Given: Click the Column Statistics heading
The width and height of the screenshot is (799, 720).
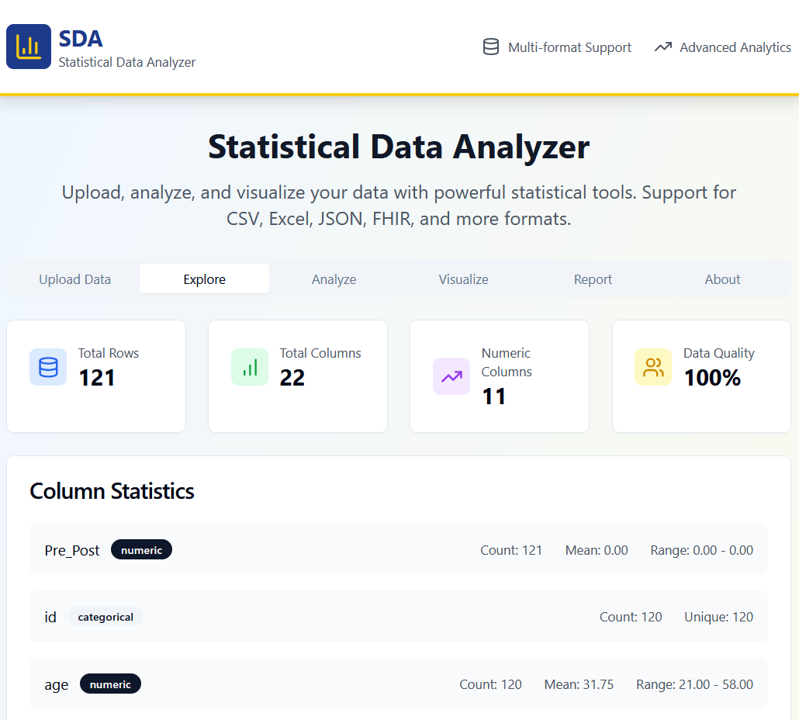Looking at the screenshot, I should pyautogui.click(x=112, y=491).
